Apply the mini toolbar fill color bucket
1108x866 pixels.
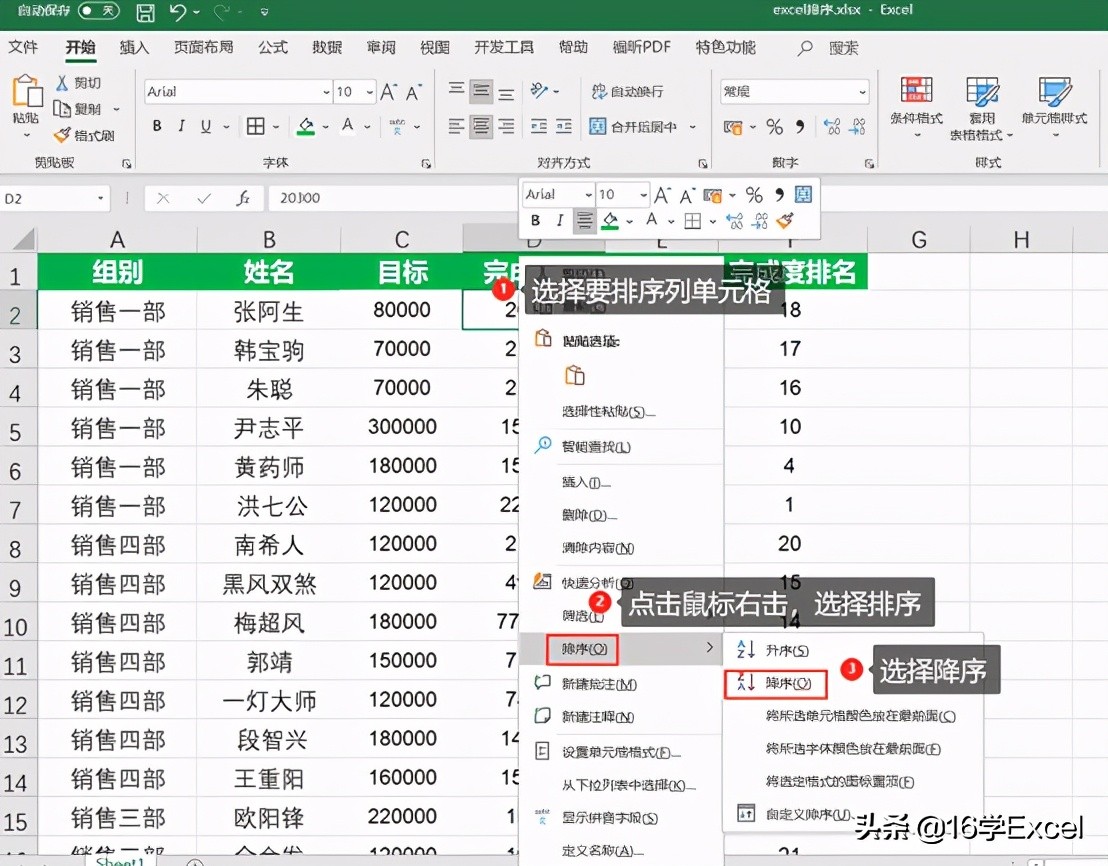click(x=610, y=221)
